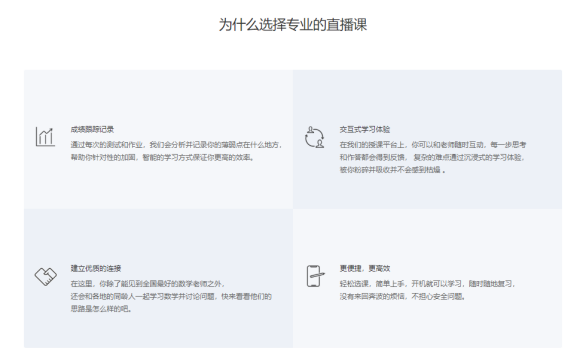The height and width of the screenshot is (361, 580).
Task: Click the page title 为什么选择专业的直播课
Action: click(x=293, y=25)
